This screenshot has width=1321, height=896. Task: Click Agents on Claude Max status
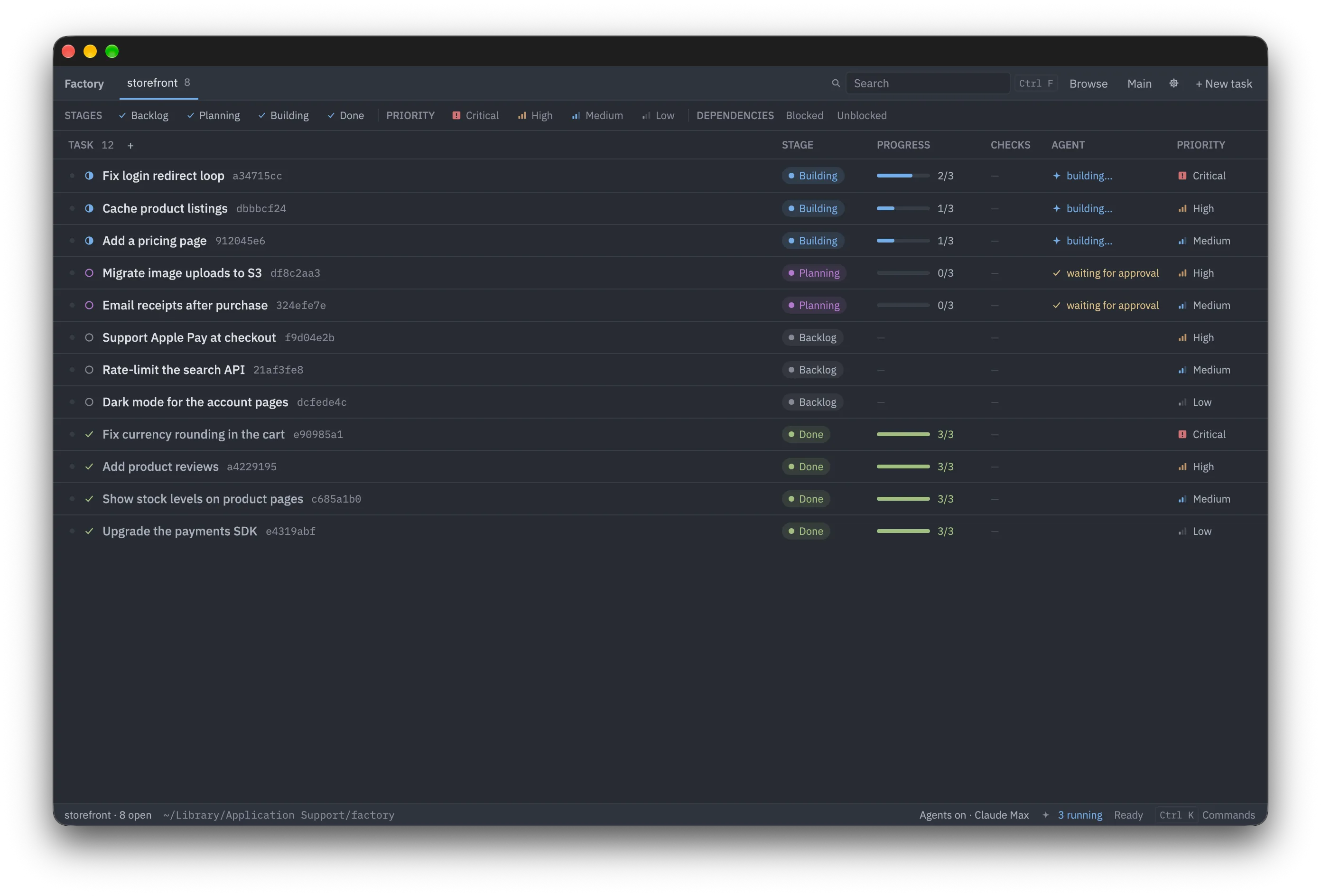click(x=974, y=815)
